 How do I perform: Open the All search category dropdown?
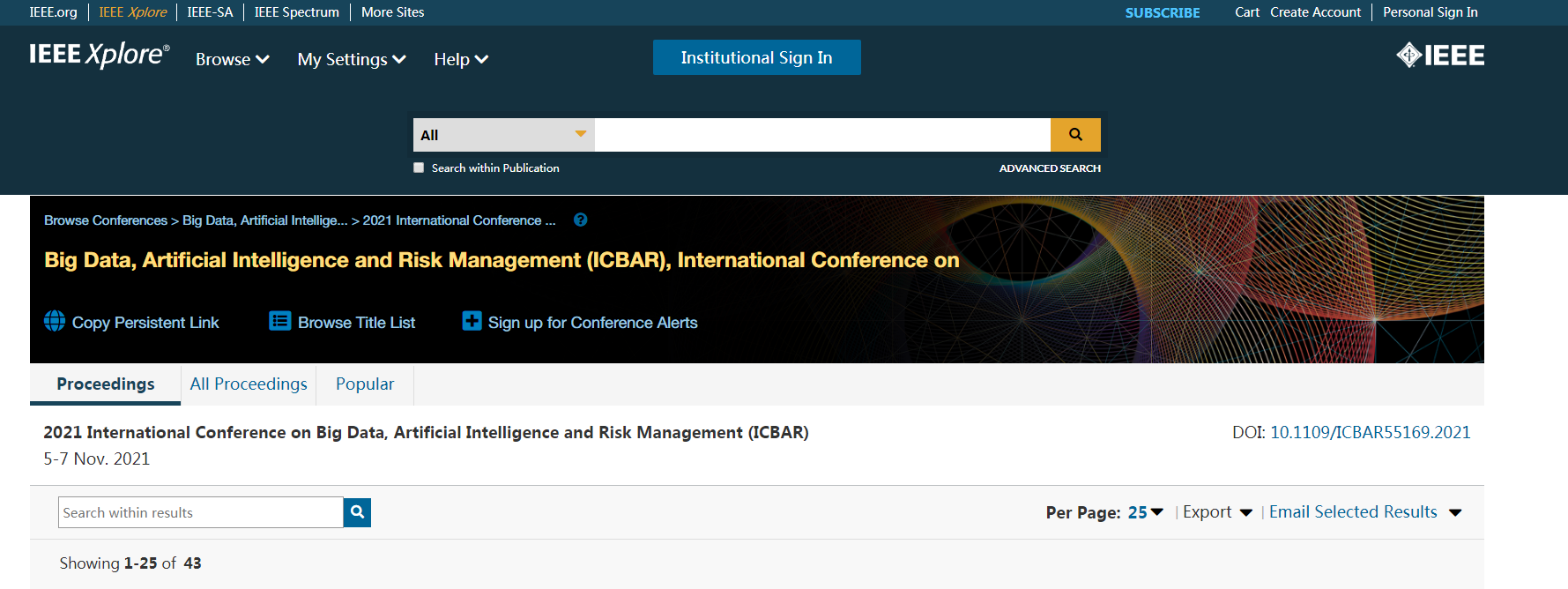pyautogui.click(x=504, y=135)
